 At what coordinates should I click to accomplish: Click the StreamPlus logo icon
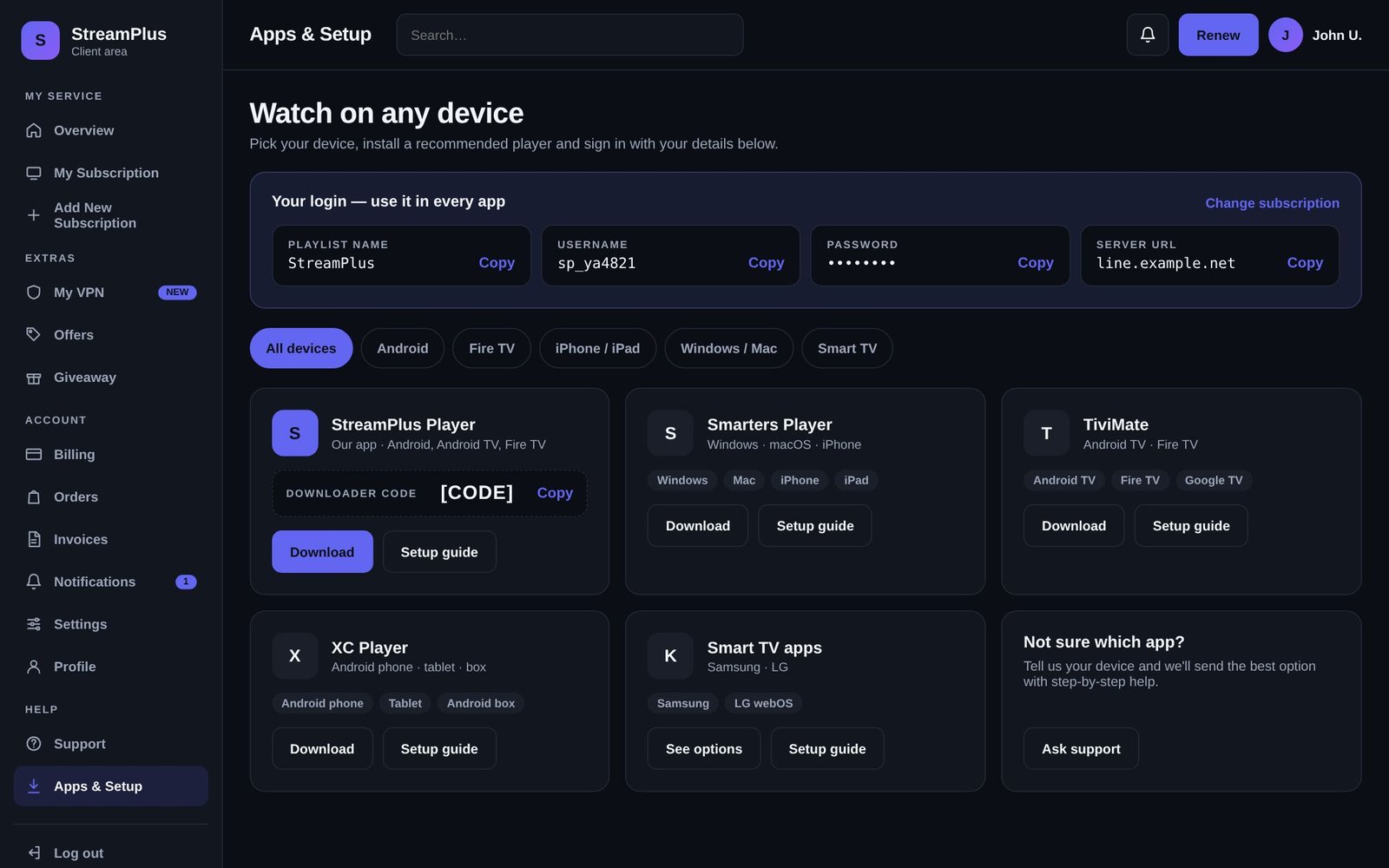(40, 41)
